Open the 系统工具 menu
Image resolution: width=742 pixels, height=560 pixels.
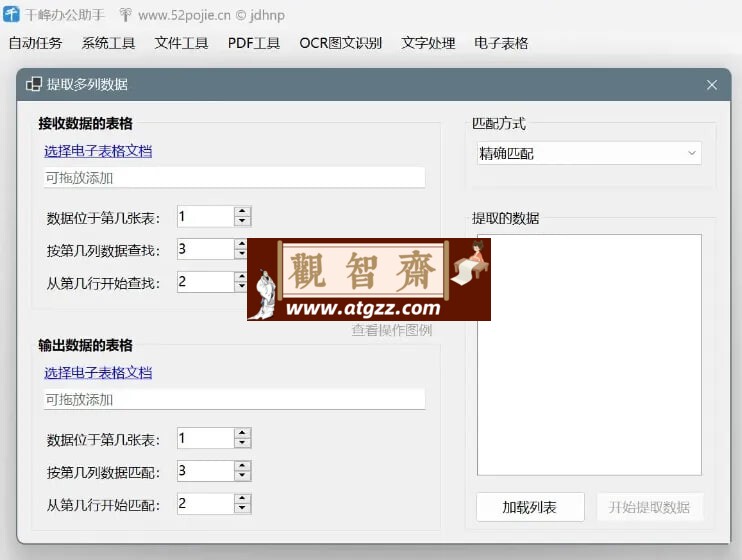[108, 44]
